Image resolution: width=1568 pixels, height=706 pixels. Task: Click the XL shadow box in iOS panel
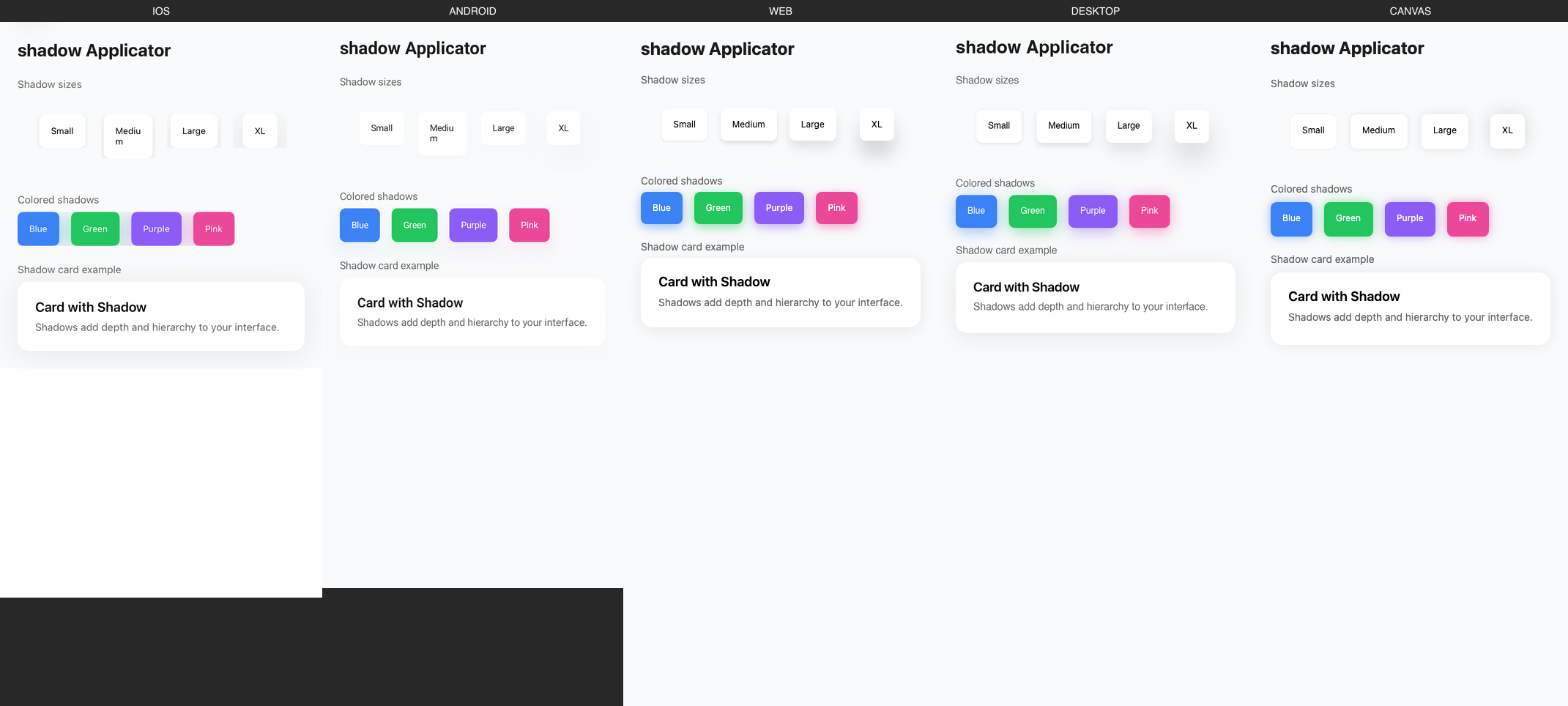point(260,131)
